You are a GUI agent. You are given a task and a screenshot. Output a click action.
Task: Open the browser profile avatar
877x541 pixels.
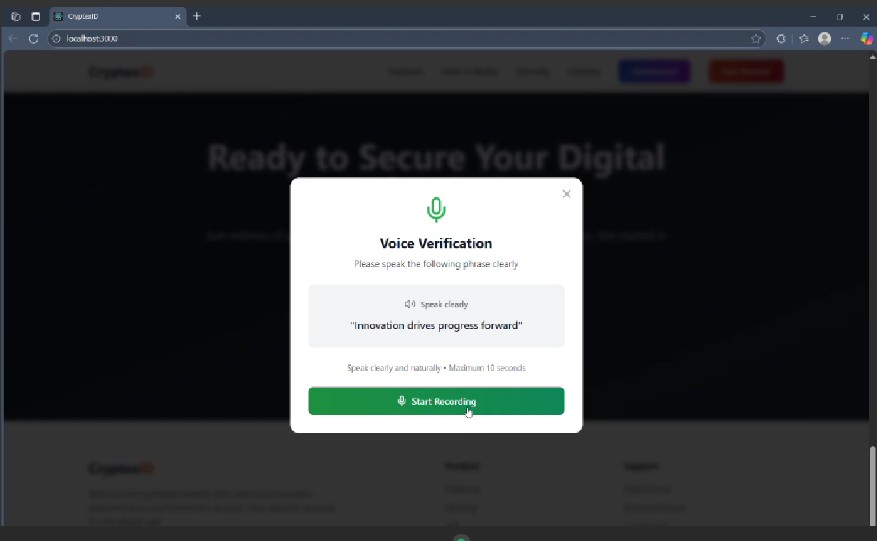coord(824,39)
